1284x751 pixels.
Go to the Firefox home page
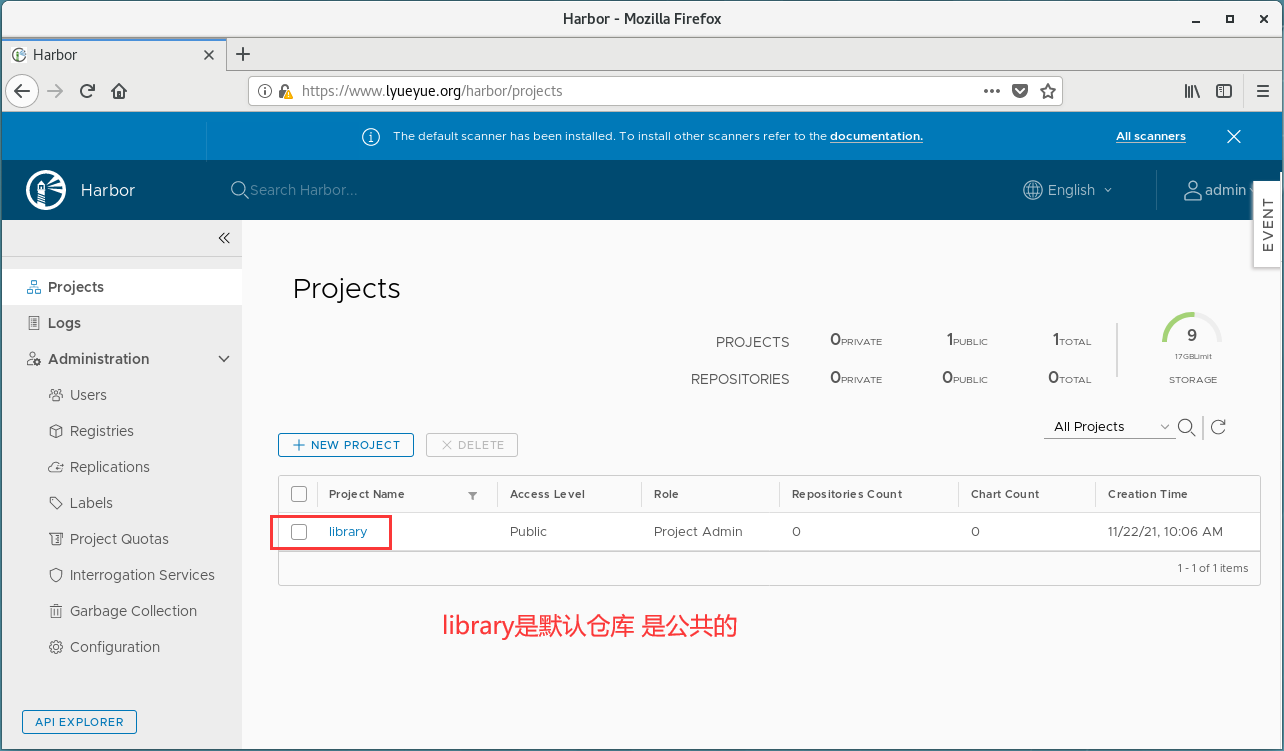(119, 91)
